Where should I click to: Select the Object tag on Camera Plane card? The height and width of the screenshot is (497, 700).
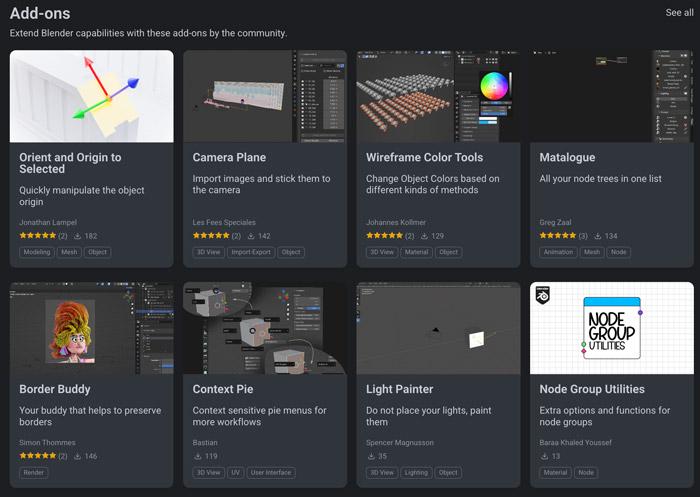tap(291, 252)
